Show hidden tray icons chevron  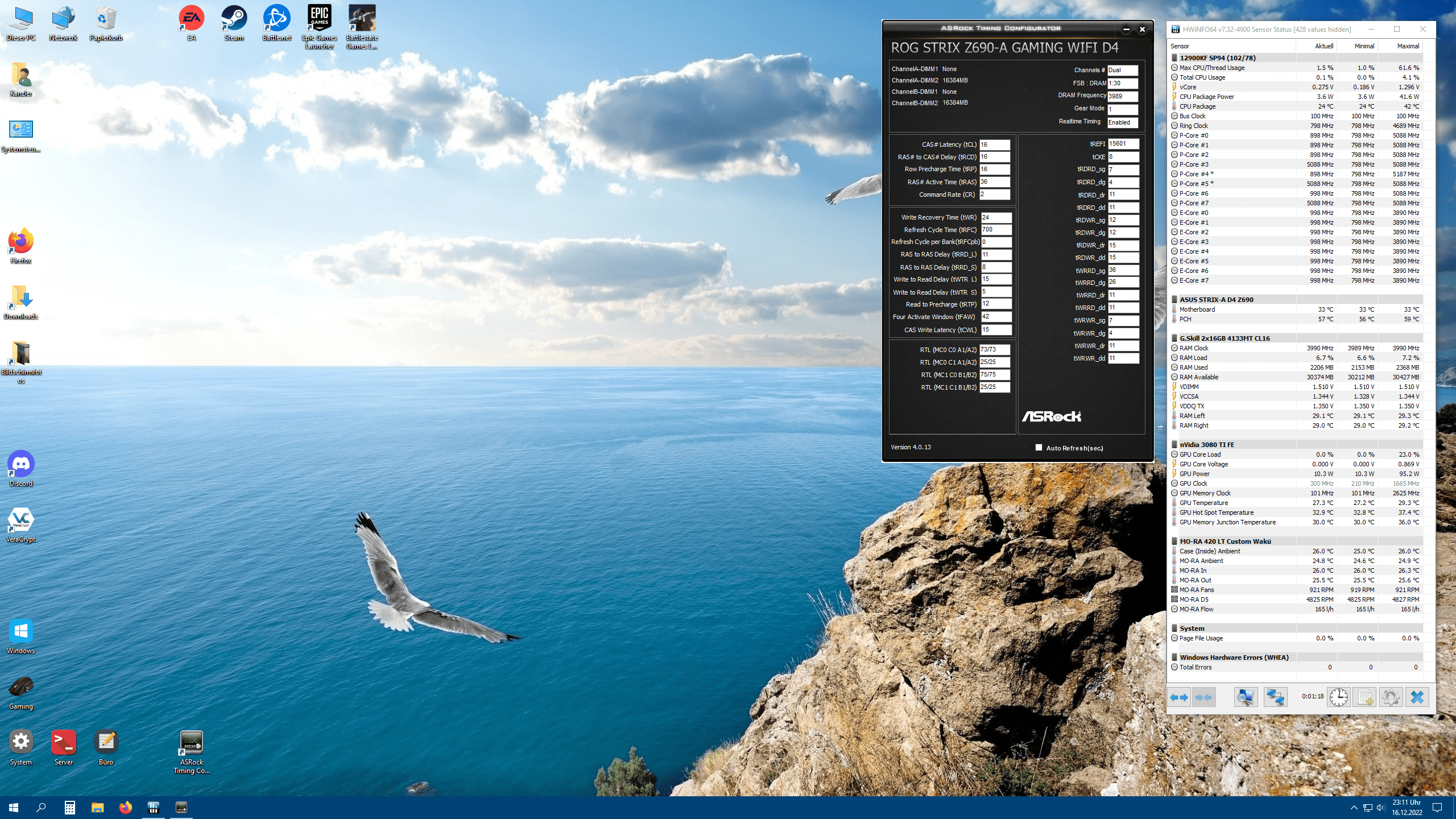tap(1354, 807)
